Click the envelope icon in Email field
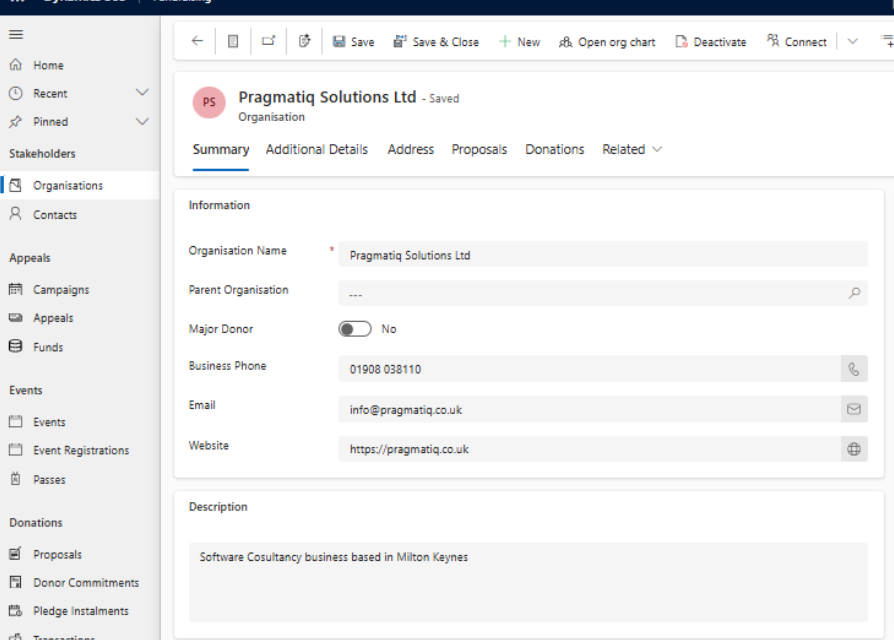894x640 pixels. [854, 409]
